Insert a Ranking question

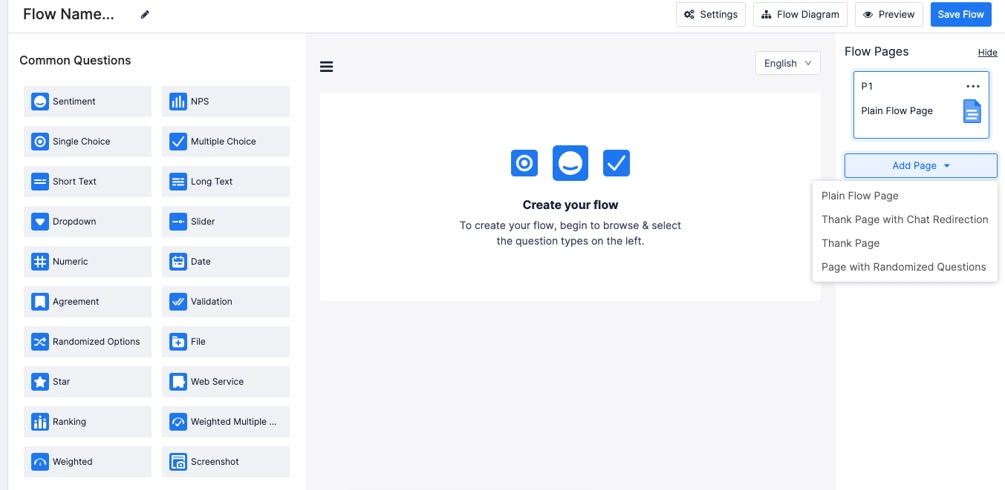tap(88, 422)
